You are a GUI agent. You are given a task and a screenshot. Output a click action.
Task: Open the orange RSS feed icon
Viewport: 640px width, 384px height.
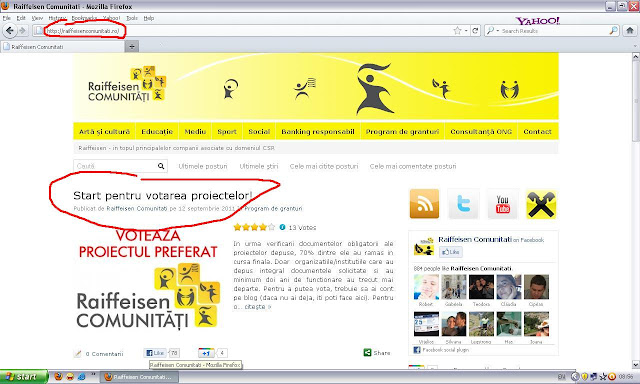[424, 204]
